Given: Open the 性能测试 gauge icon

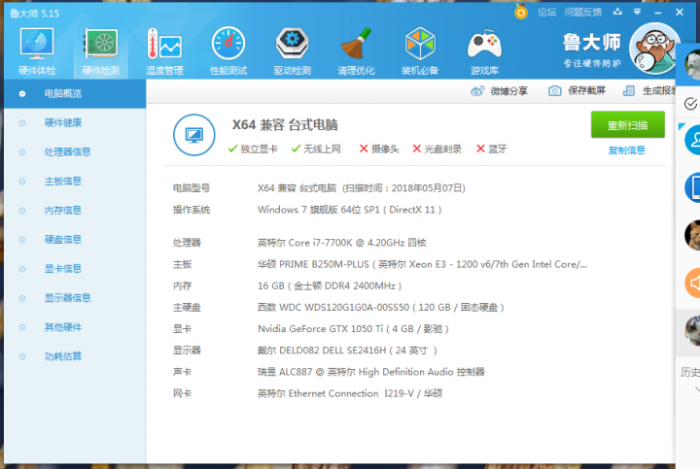Looking at the screenshot, I should click(x=228, y=47).
